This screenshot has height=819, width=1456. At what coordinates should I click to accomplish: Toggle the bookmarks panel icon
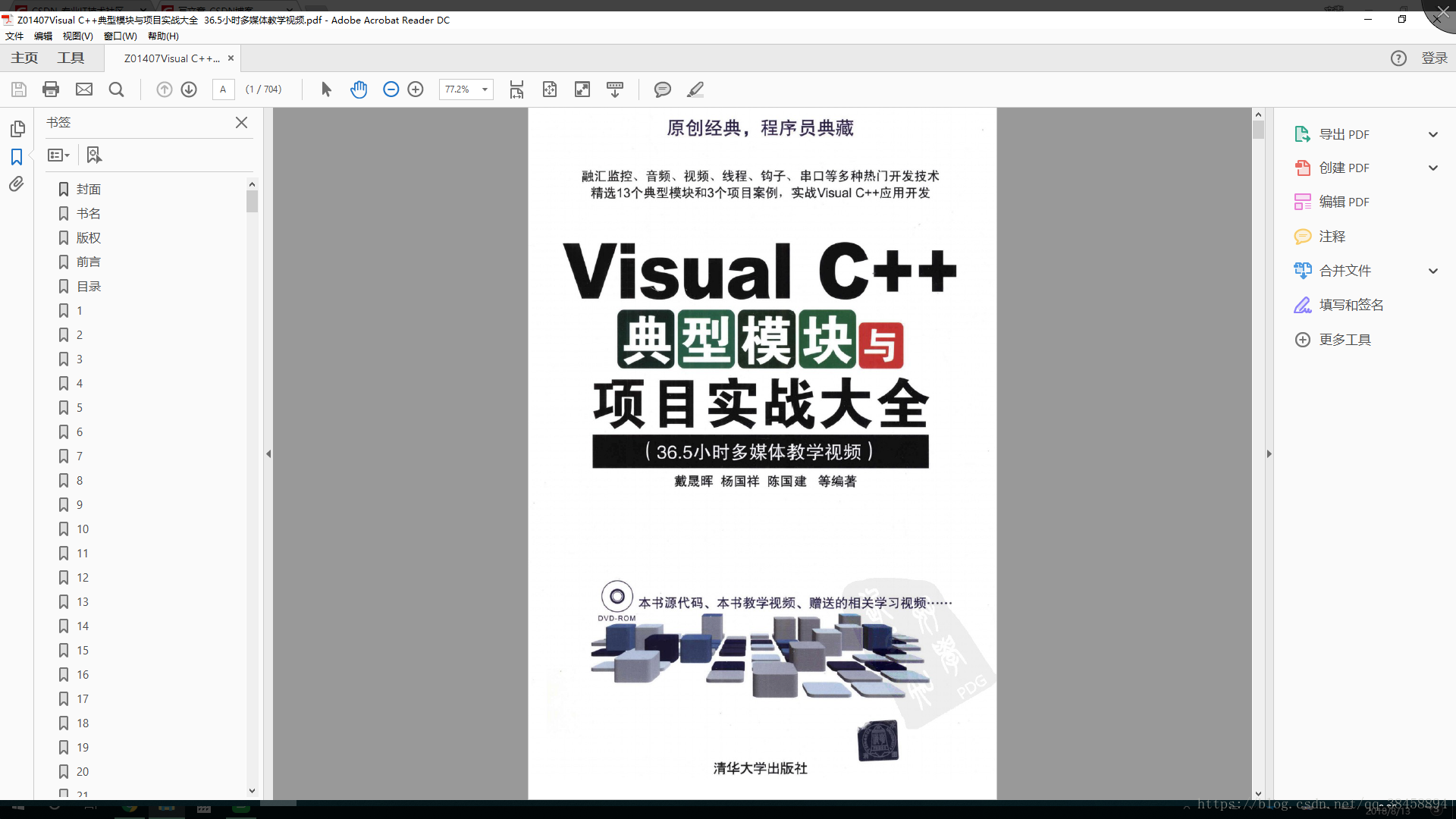pos(17,157)
